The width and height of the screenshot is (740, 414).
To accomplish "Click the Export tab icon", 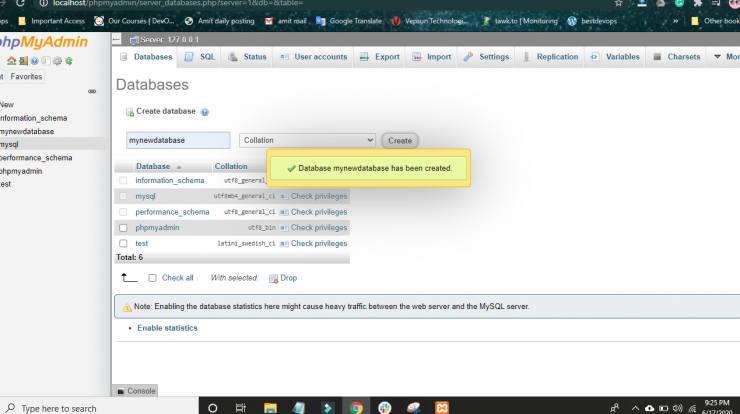I will coord(364,57).
